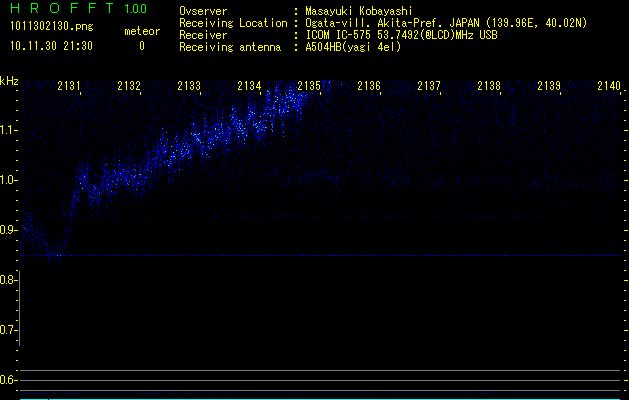This screenshot has width=629, height=400.
Task: Click the 0.8 kHz frequency label
Action: coord(8,280)
